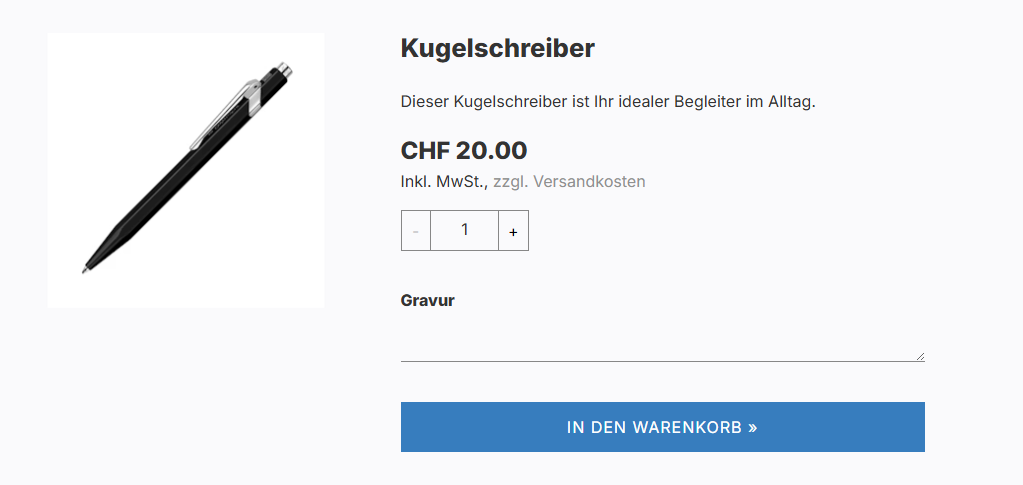Open the Kugelschreiber product image
Viewport: 1023px width, 485px height.
point(186,170)
